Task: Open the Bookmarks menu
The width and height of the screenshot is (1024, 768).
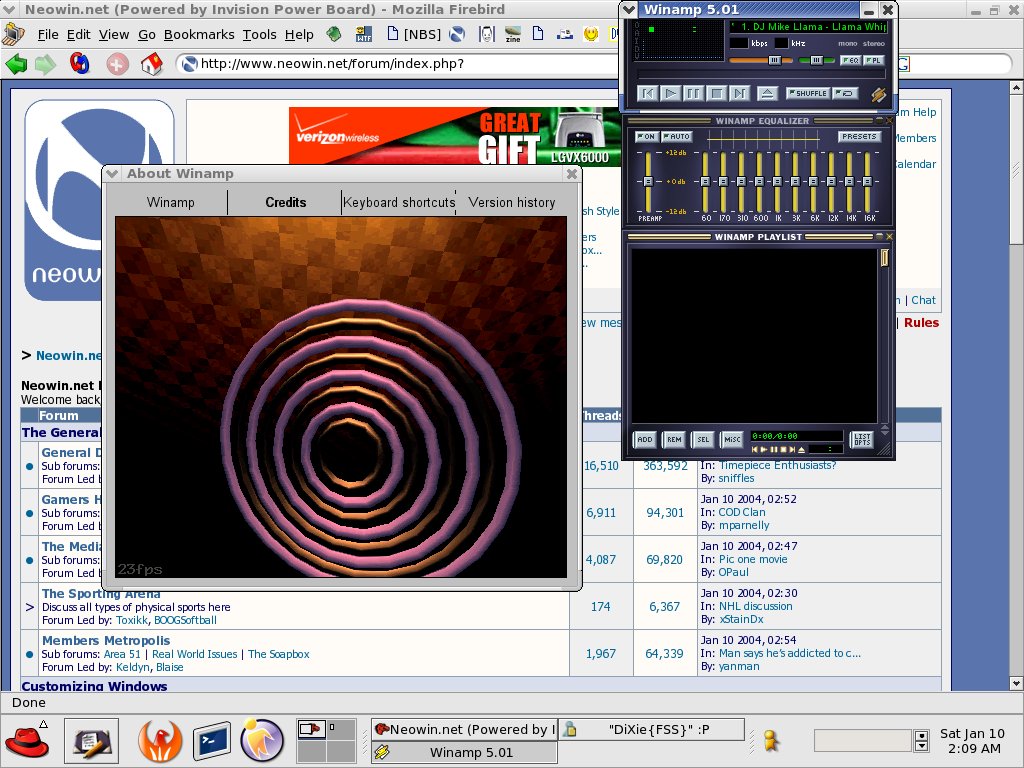Action: pyautogui.click(x=199, y=34)
